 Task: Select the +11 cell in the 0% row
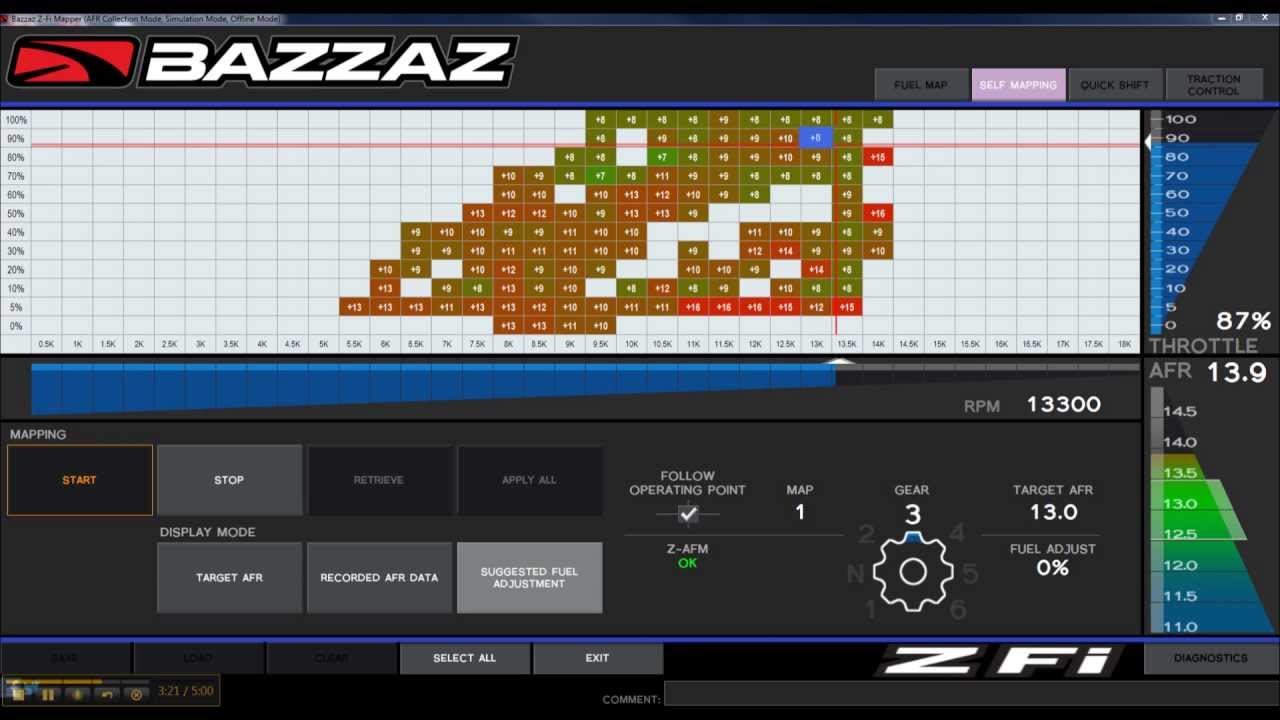[570, 326]
